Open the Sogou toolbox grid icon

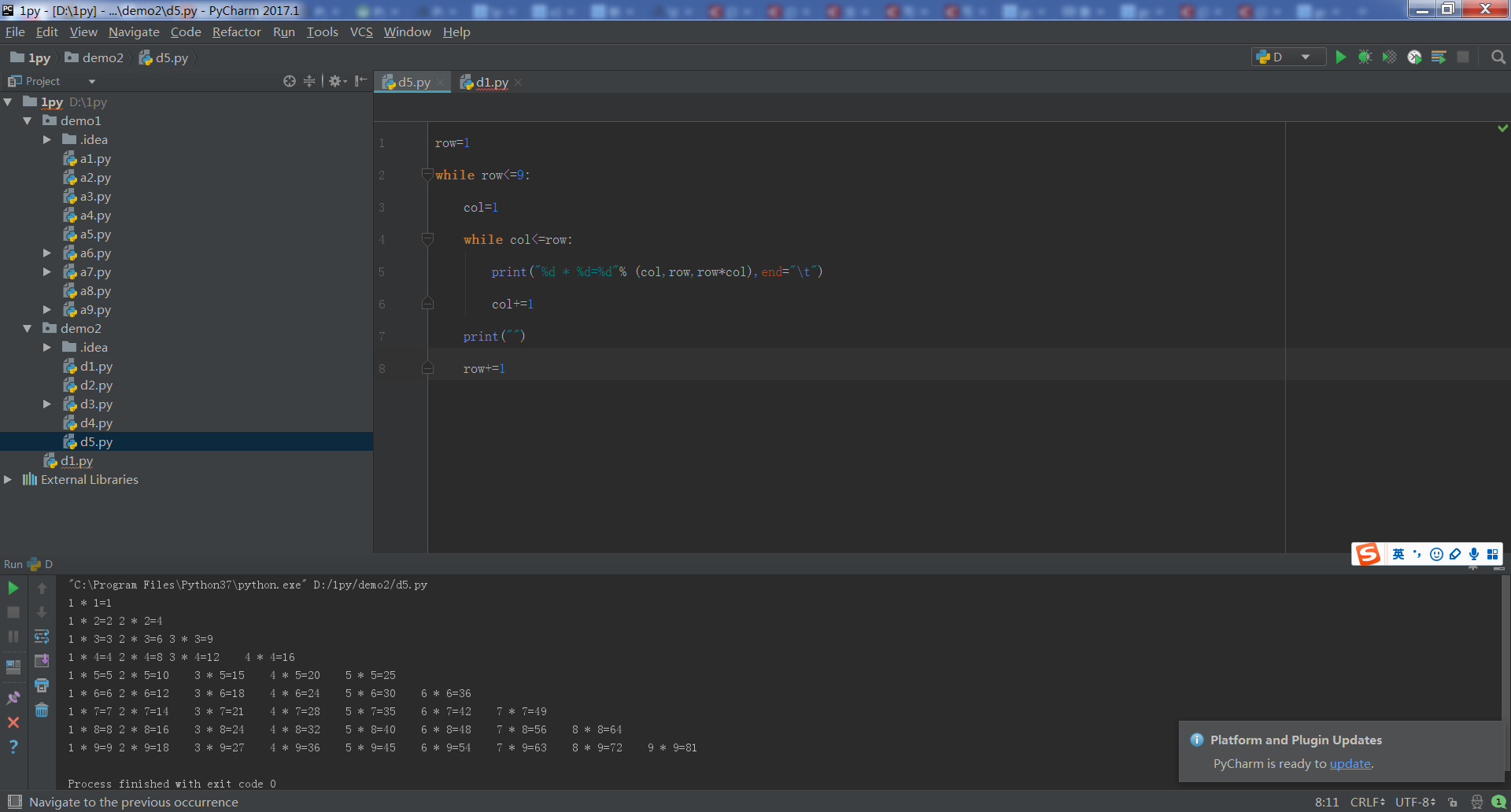[1492, 554]
